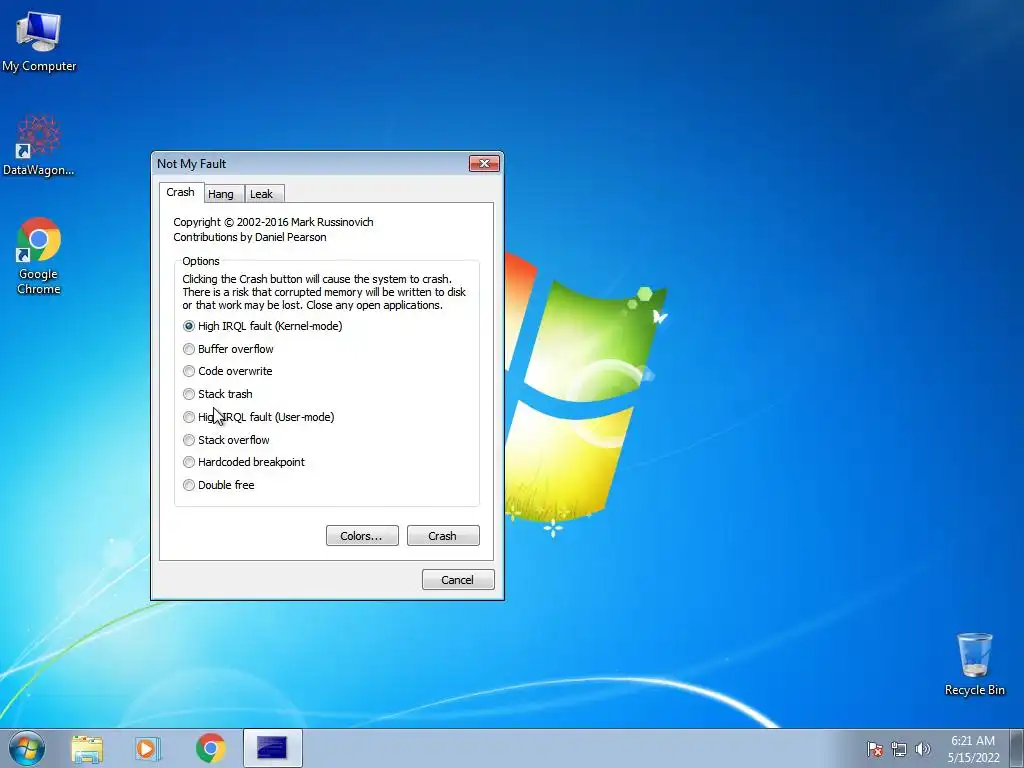This screenshot has height=768, width=1024.
Task: Choose the Double free option
Action: point(219,485)
